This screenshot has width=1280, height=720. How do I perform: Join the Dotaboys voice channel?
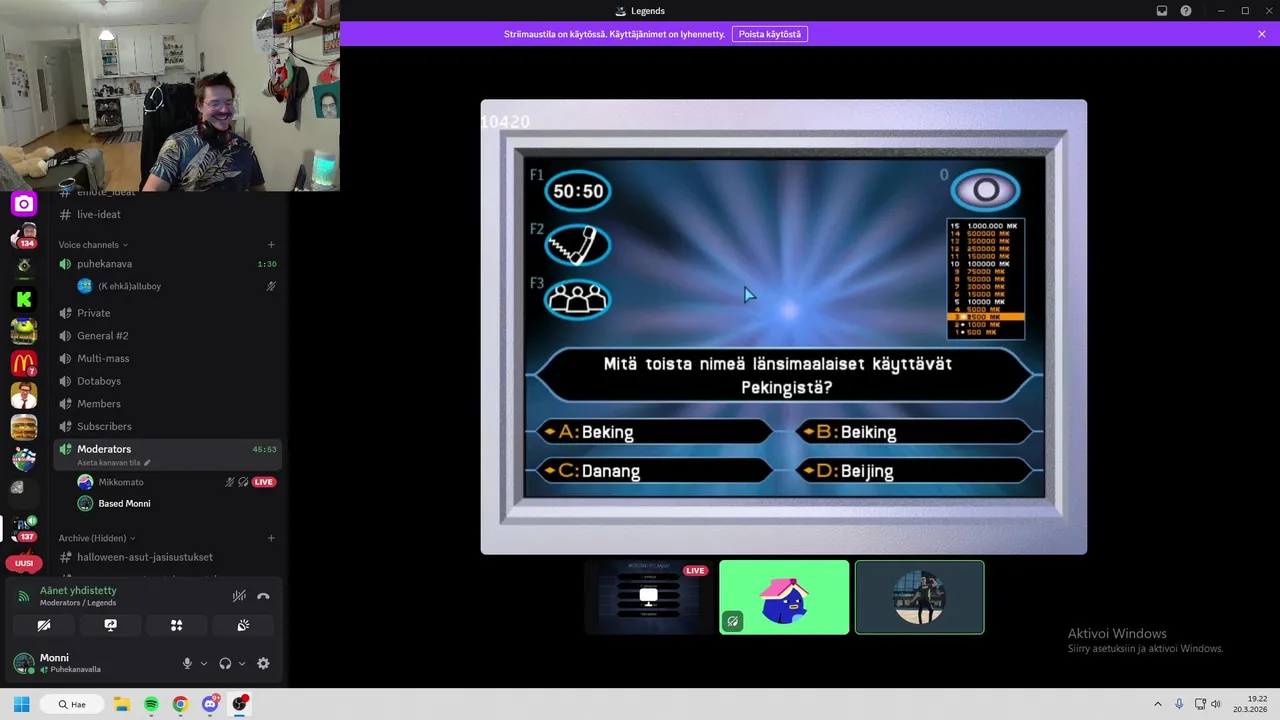click(167, 381)
